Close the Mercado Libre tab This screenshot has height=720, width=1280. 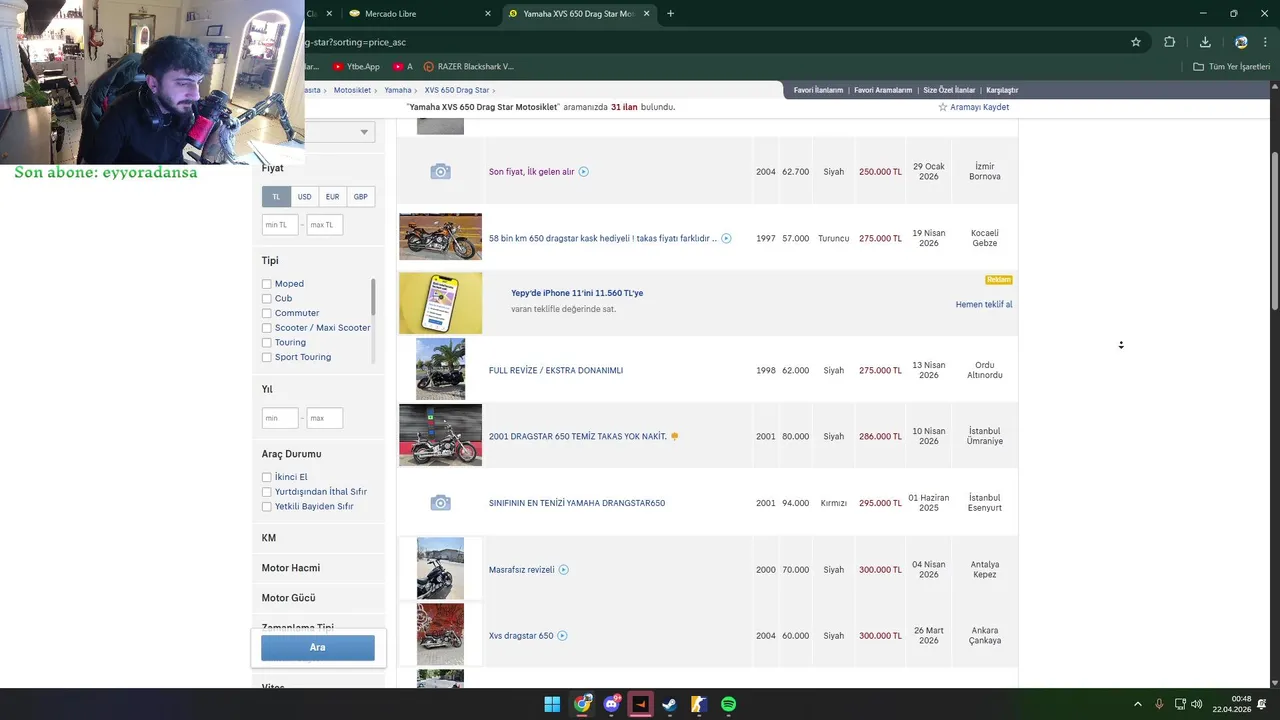coord(488,14)
